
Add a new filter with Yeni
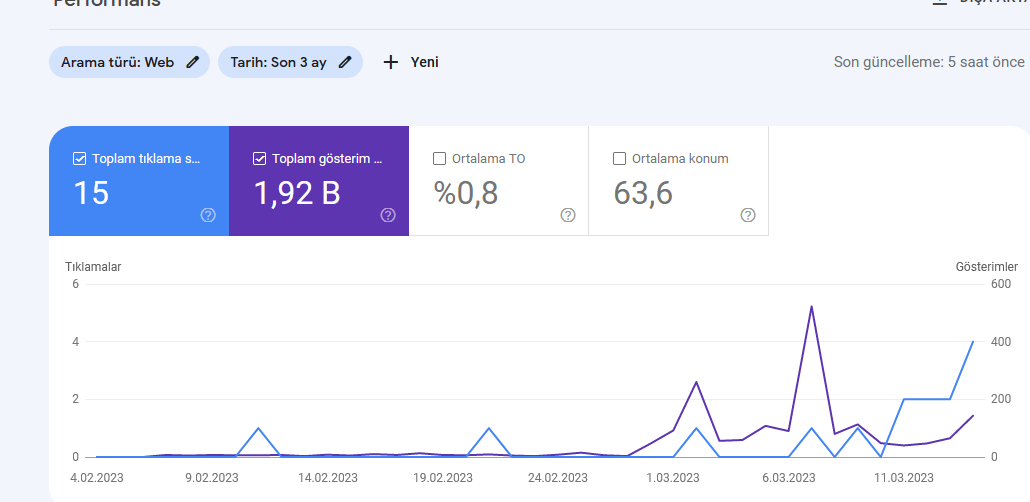411,62
